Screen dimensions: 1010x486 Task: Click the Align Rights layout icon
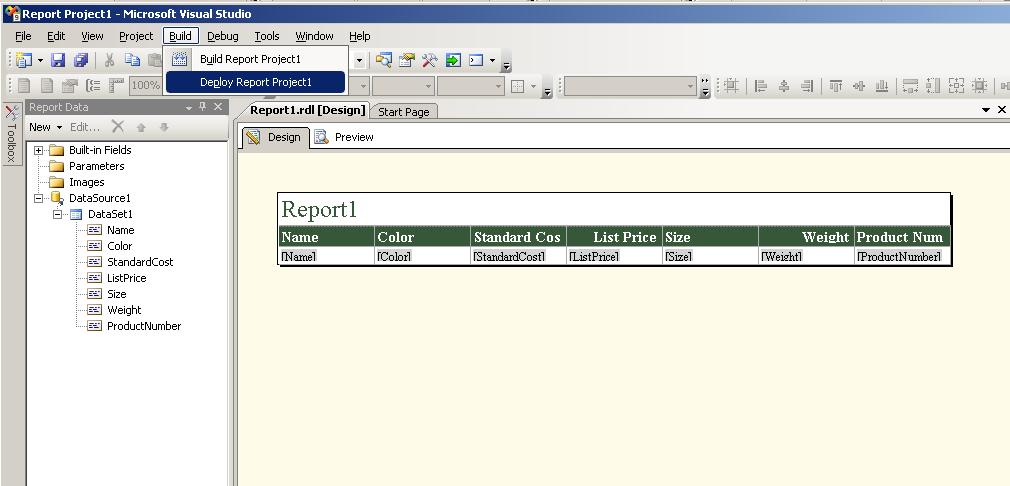click(807, 86)
